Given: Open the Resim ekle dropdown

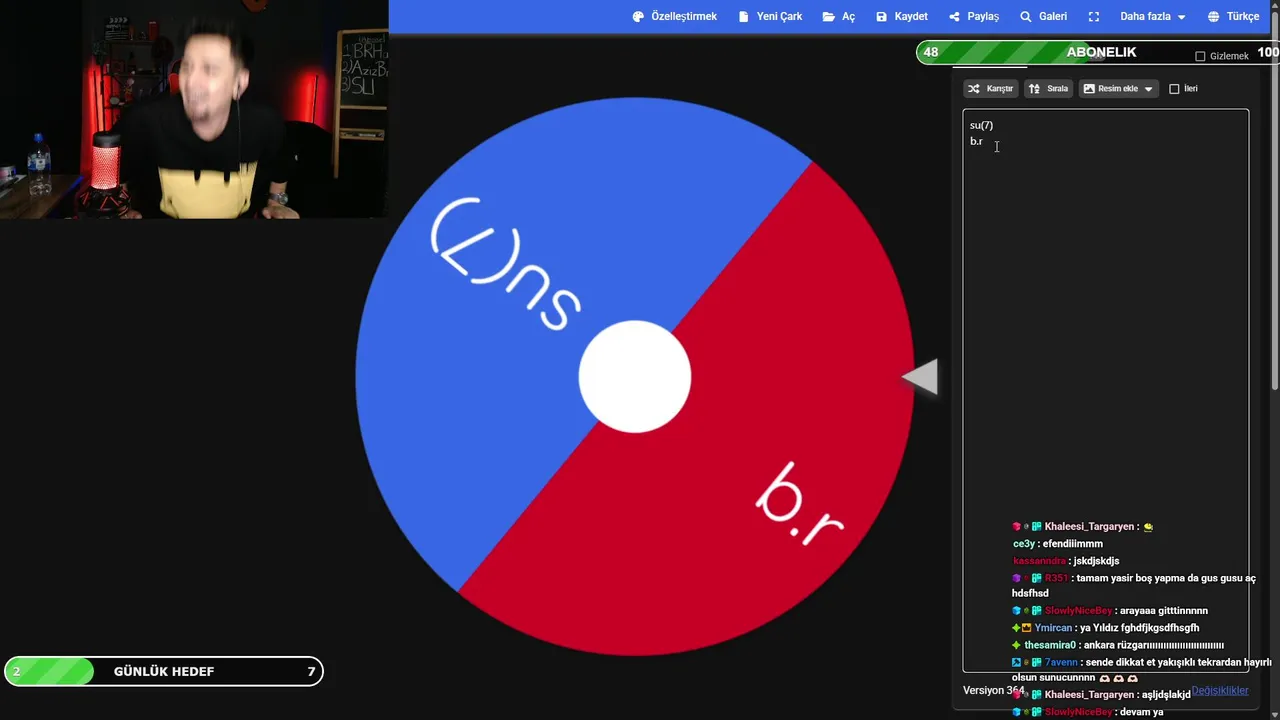Looking at the screenshot, I should 1118,88.
